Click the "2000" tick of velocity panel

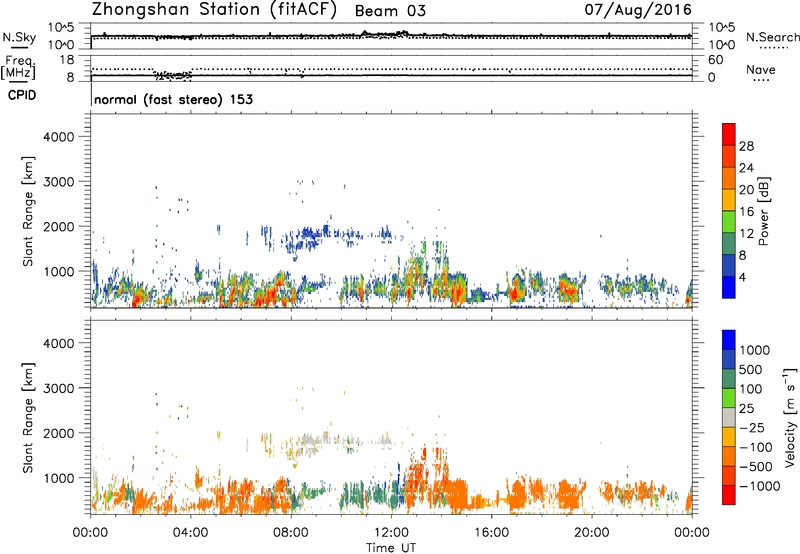[x=59, y=433]
